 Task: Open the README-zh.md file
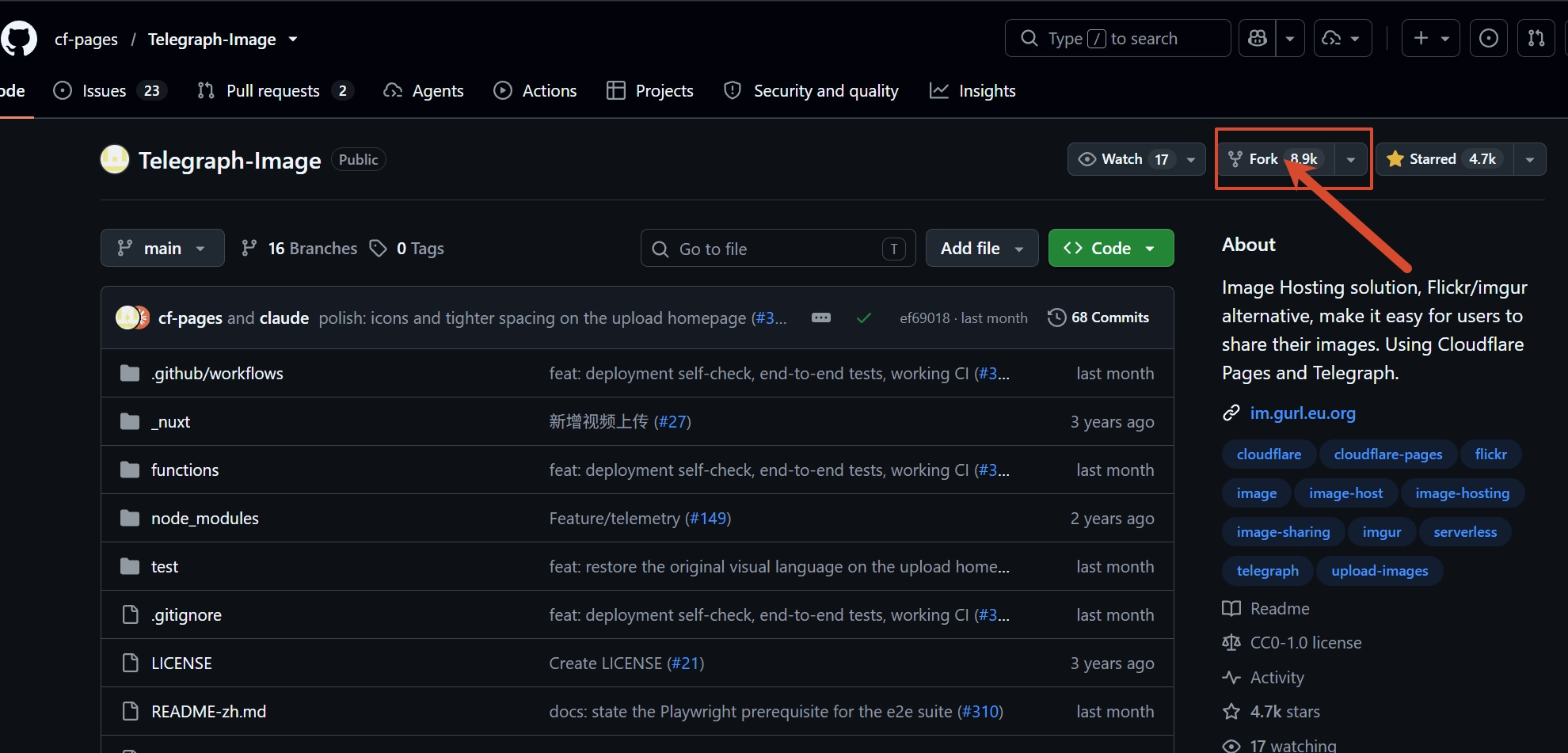coord(208,711)
